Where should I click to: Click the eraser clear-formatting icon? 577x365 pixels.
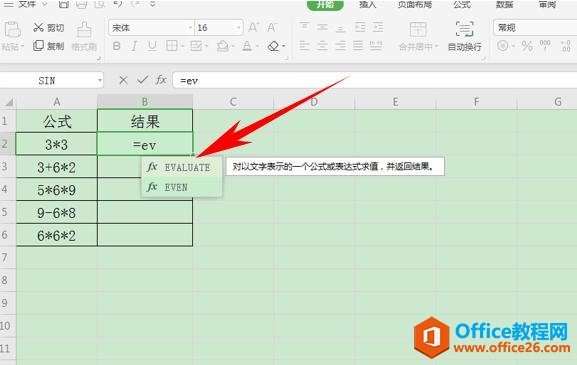(273, 46)
